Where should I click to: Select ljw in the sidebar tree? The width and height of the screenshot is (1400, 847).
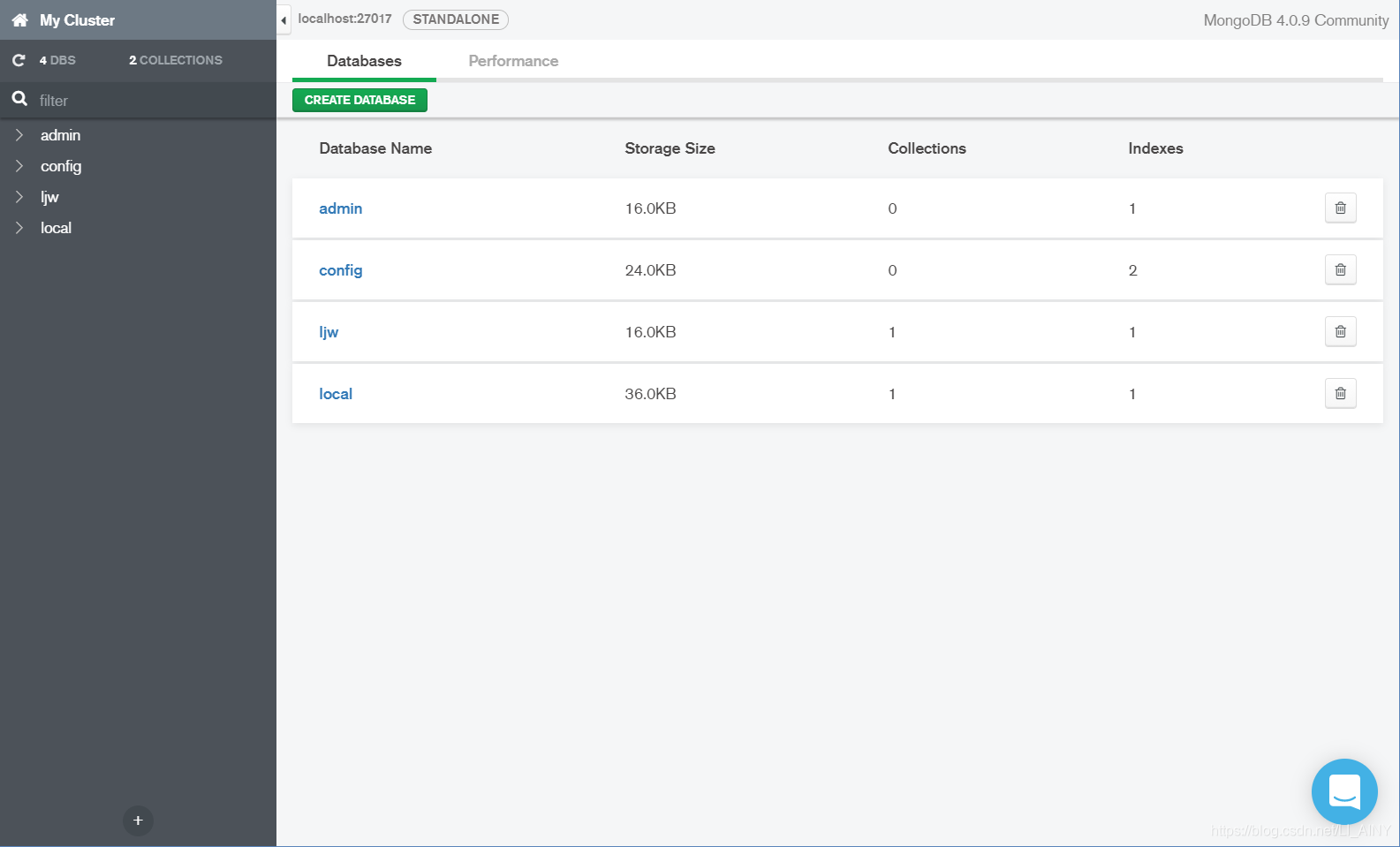tap(49, 197)
